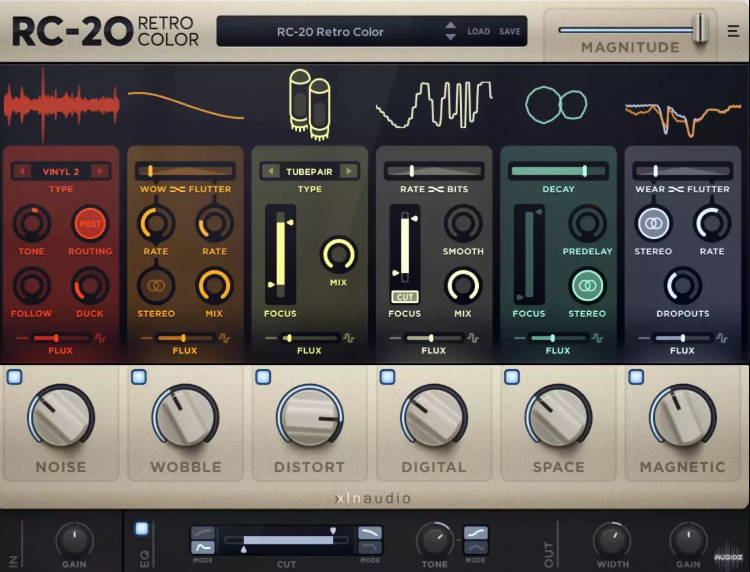The height and width of the screenshot is (572, 750).
Task: Click the input Gain knob
Action: (x=74, y=540)
